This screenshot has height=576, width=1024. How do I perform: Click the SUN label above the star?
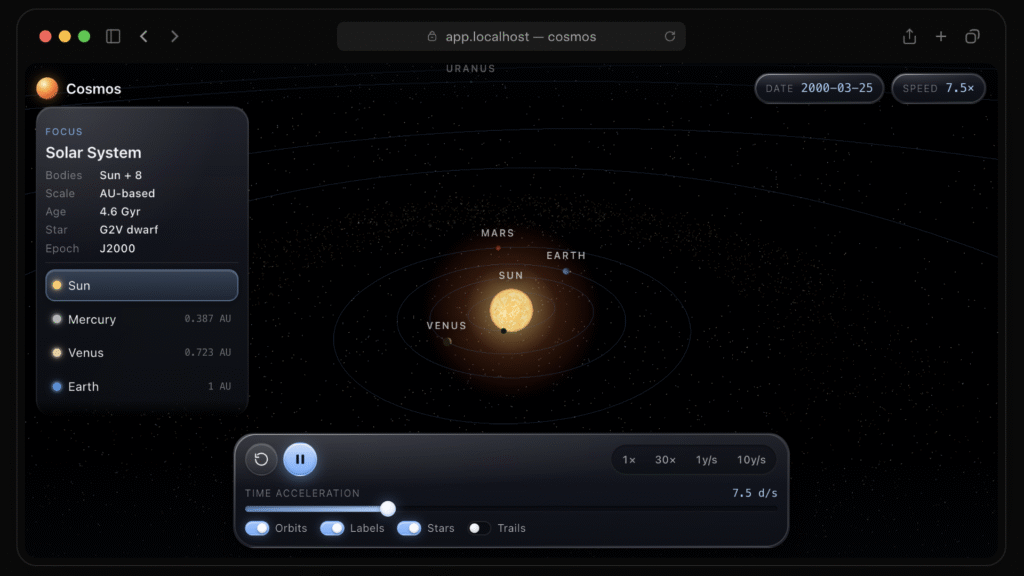(511, 276)
